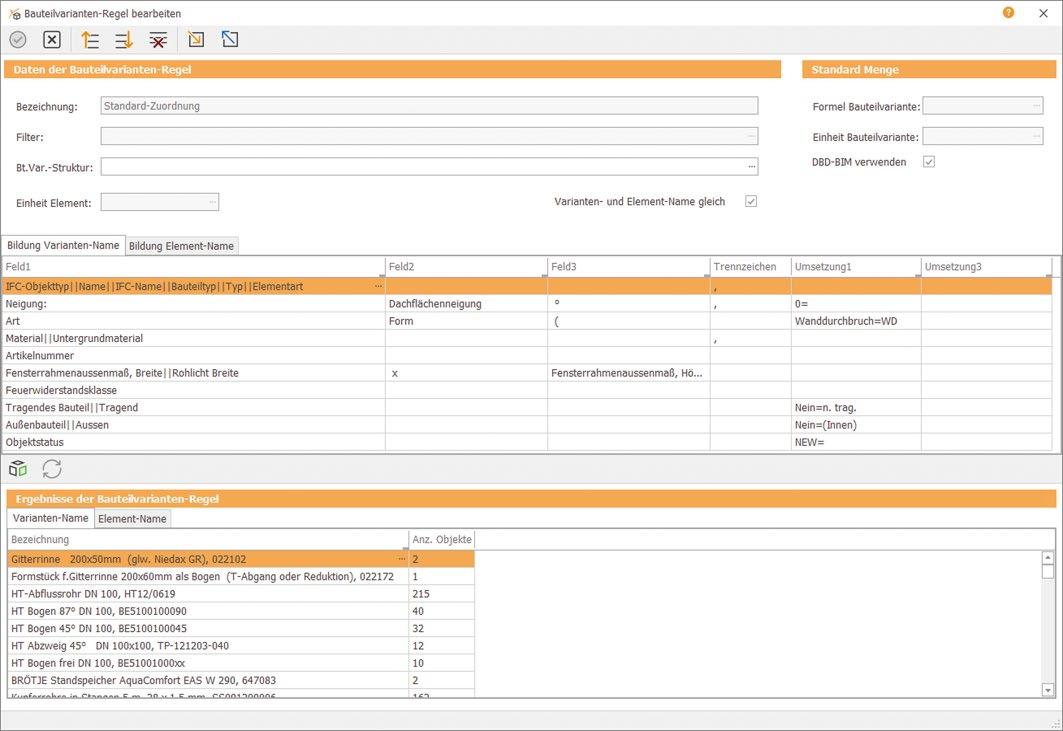Viewport: 1063px width, 731px height.
Task: Toggle DBD-BIM verwenden checkbox
Action: (929, 161)
